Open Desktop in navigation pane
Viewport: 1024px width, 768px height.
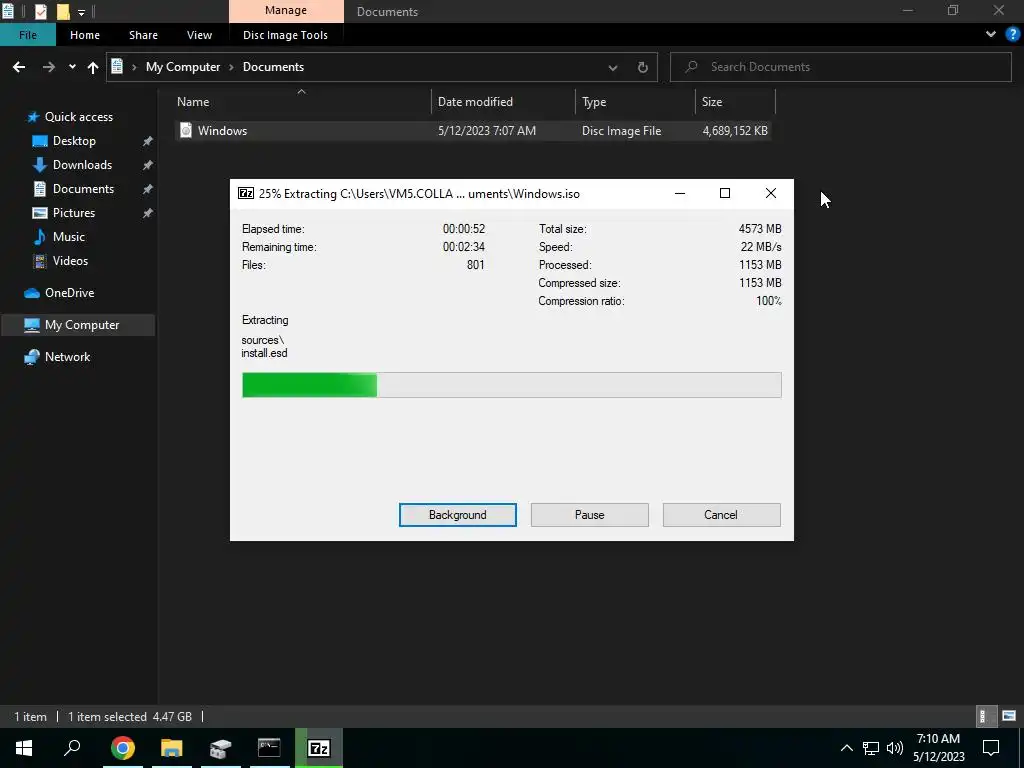(74, 141)
